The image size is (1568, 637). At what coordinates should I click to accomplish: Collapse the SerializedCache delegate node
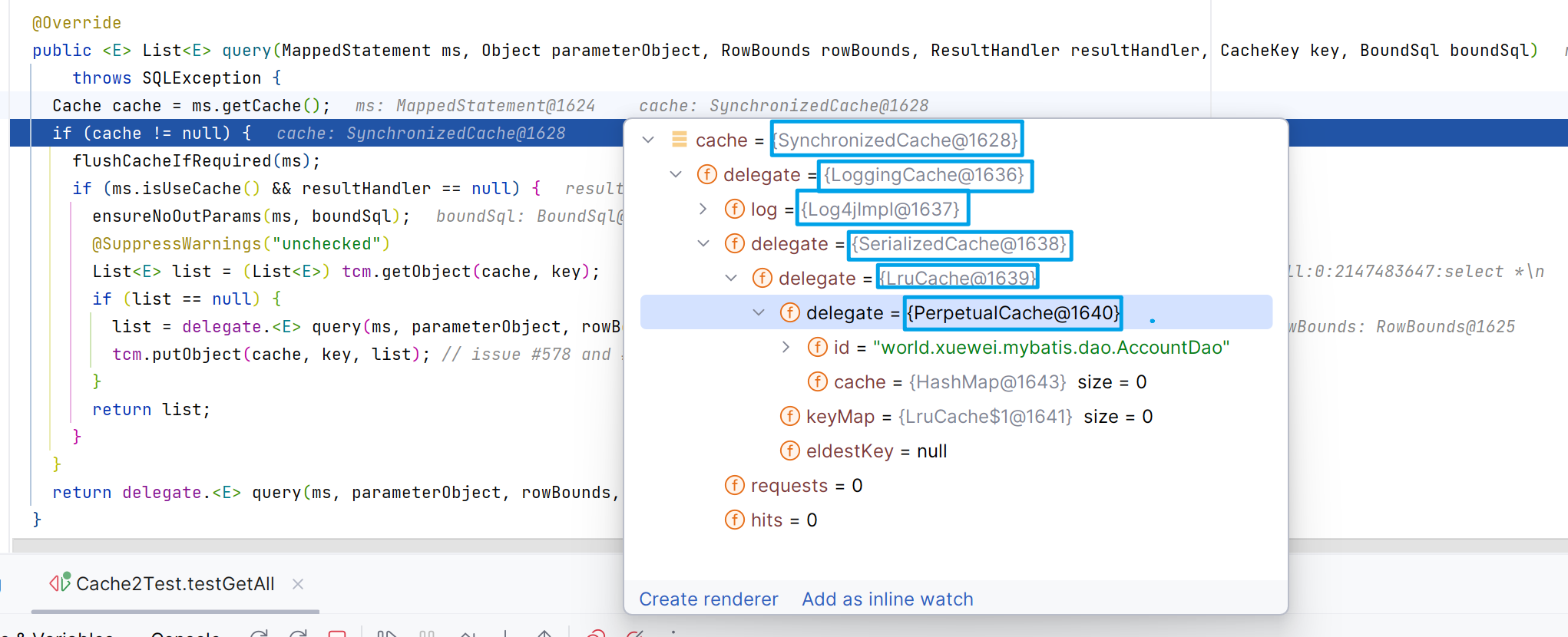tap(703, 243)
